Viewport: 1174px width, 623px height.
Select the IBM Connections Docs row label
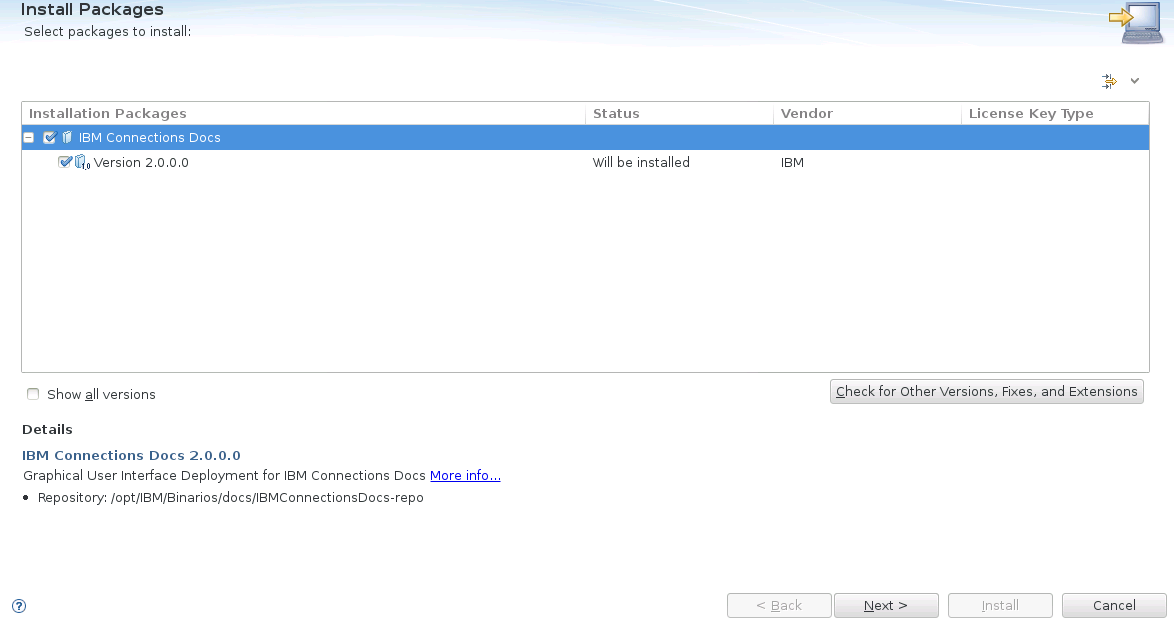coord(149,138)
